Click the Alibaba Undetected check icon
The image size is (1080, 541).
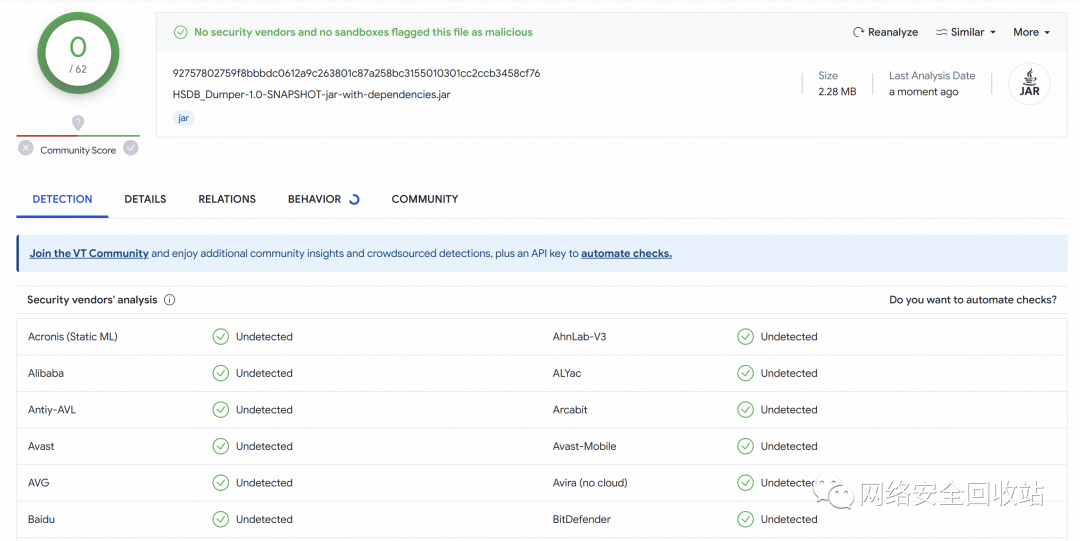click(x=220, y=374)
